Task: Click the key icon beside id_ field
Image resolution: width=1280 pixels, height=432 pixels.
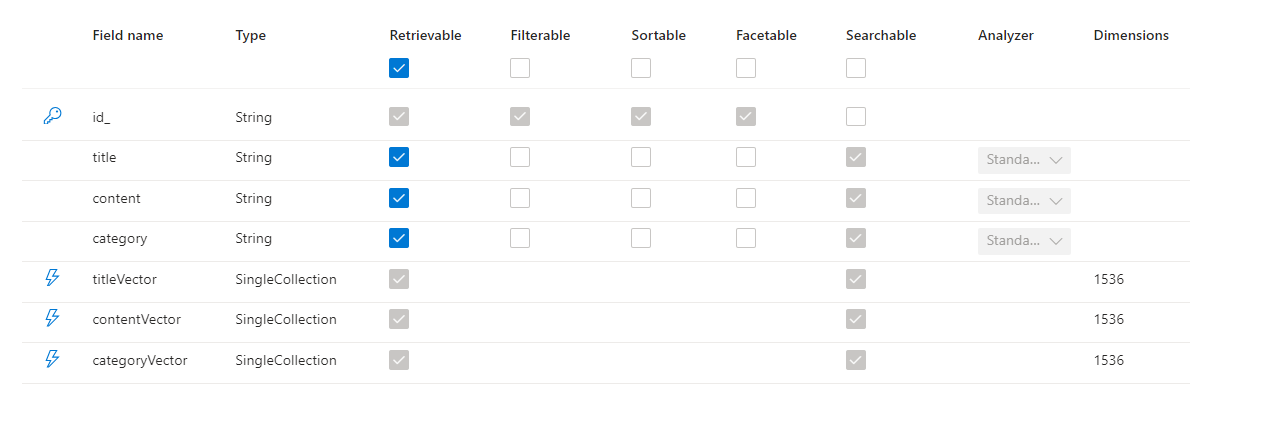Action: (x=52, y=117)
